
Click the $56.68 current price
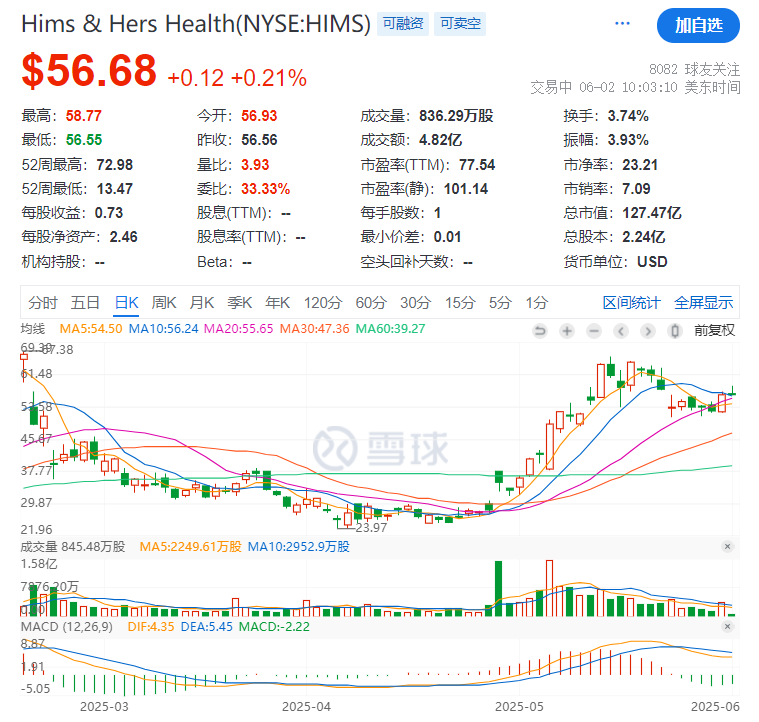(89, 71)
